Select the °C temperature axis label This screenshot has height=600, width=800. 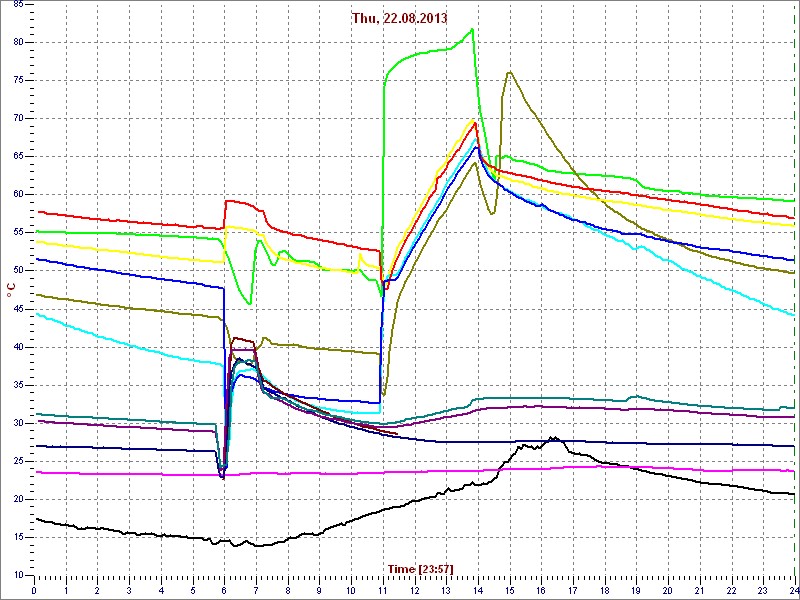tap(11, 290)
